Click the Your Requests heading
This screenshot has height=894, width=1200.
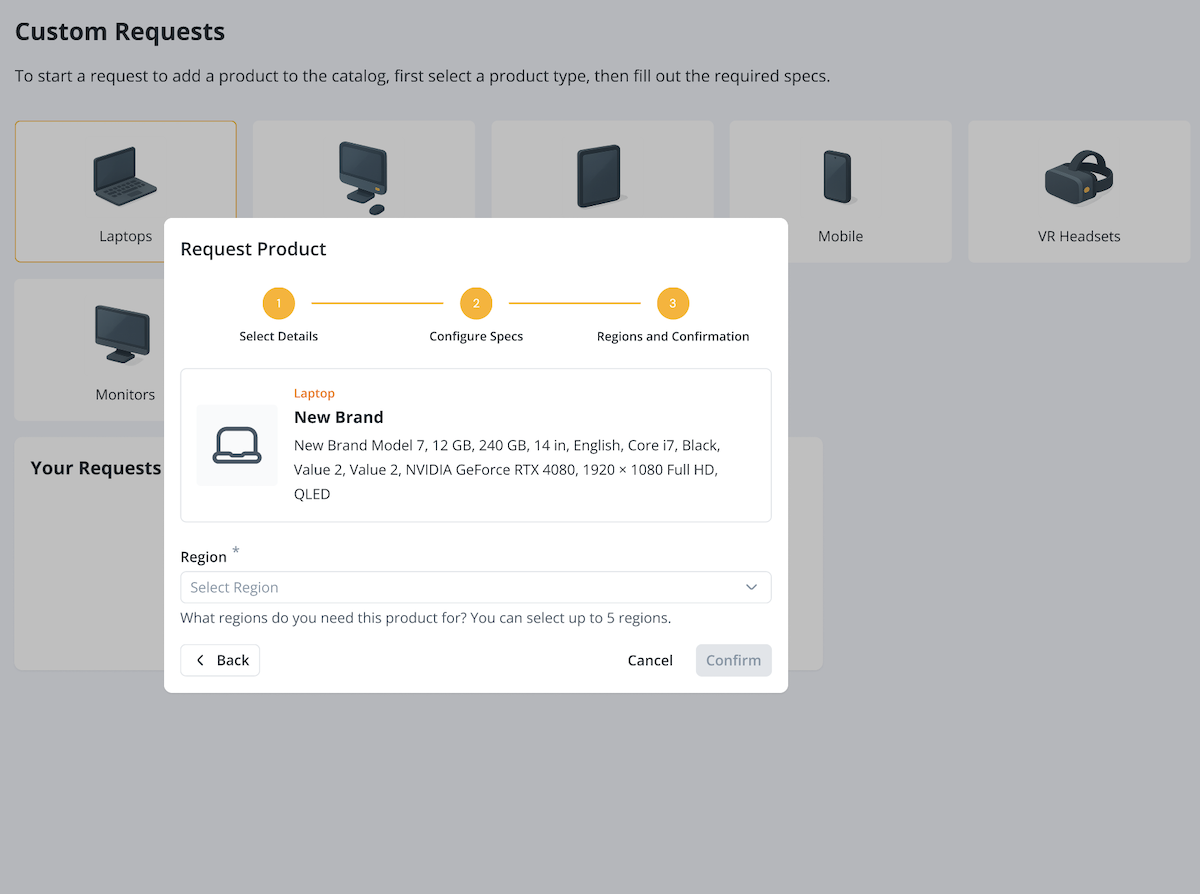point(96,468)
